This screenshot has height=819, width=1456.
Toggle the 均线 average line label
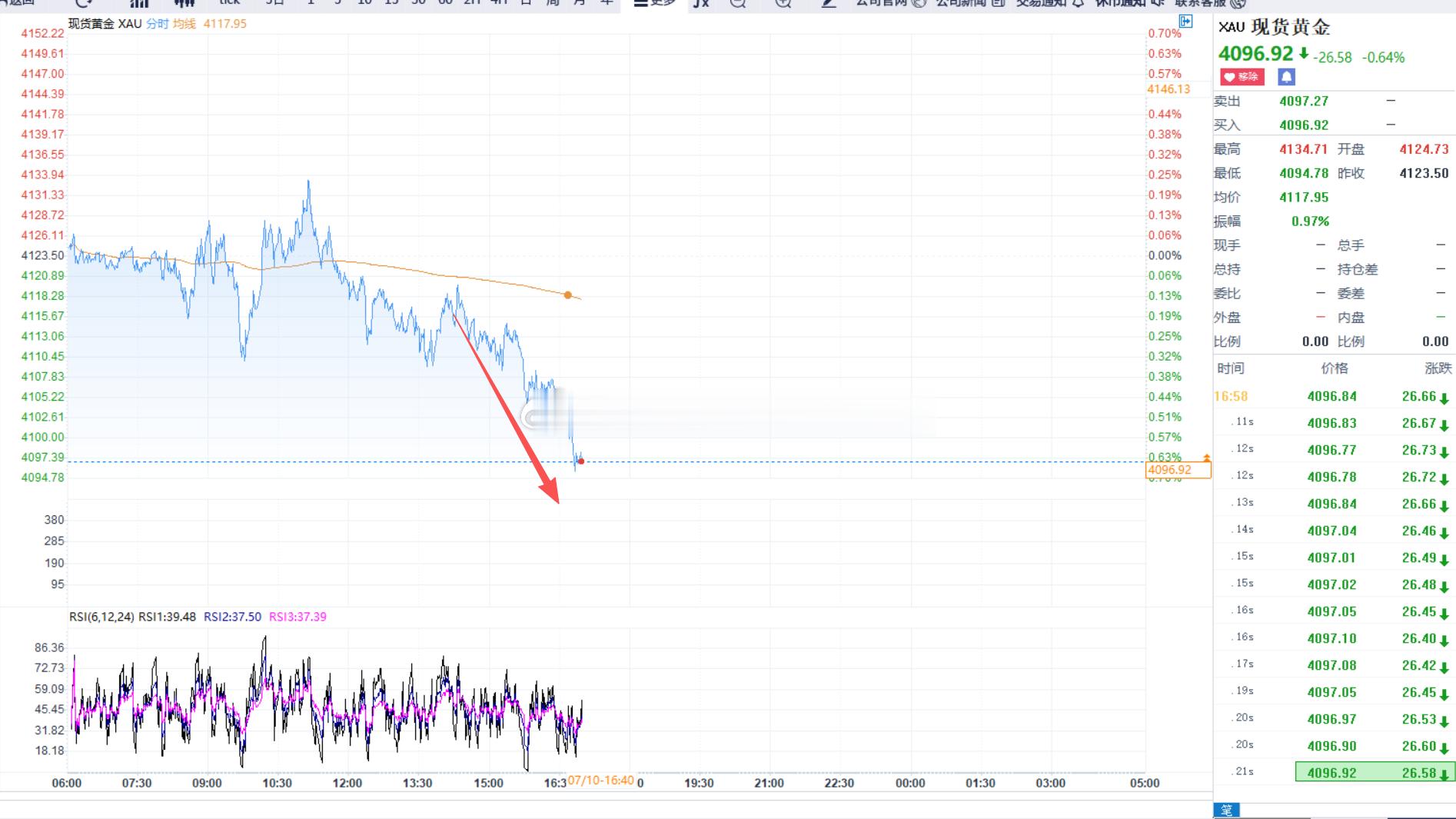coord(184,24)
